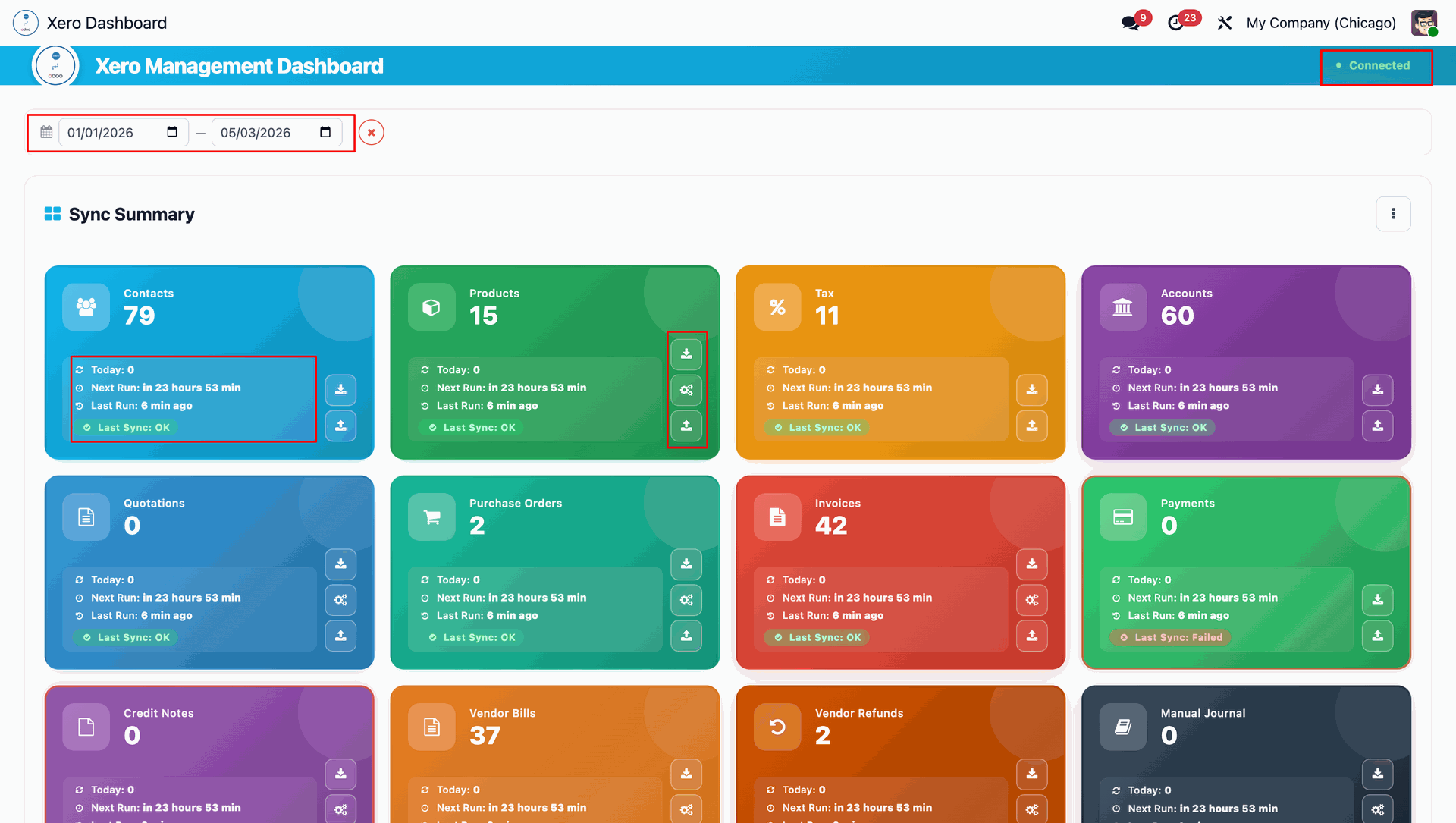Image resolution: width=1456 pixels, height=823 pixels.
Task: Click the Payments import download icon
Action: 1378,600
